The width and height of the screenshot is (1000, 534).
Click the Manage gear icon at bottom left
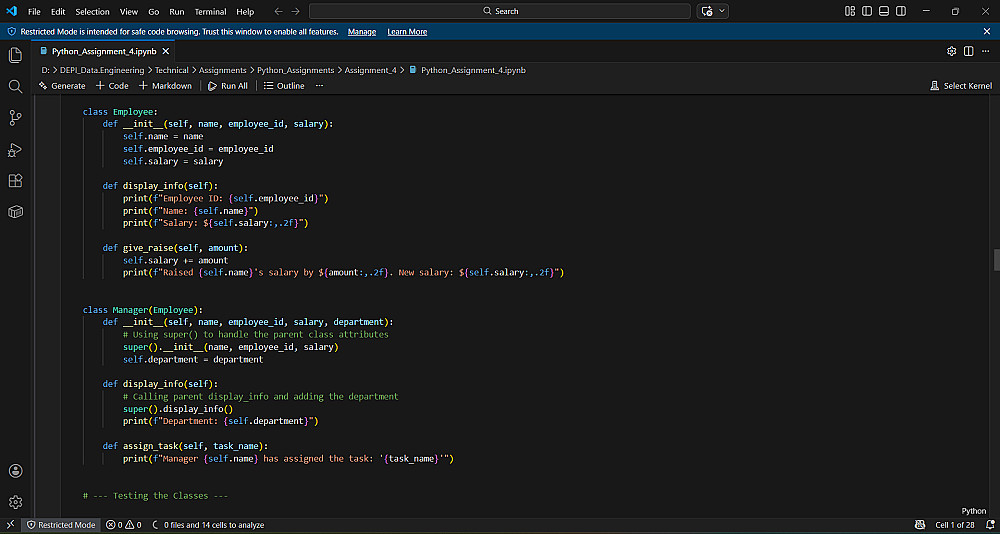pyautogui.click(x=15, y=501)
